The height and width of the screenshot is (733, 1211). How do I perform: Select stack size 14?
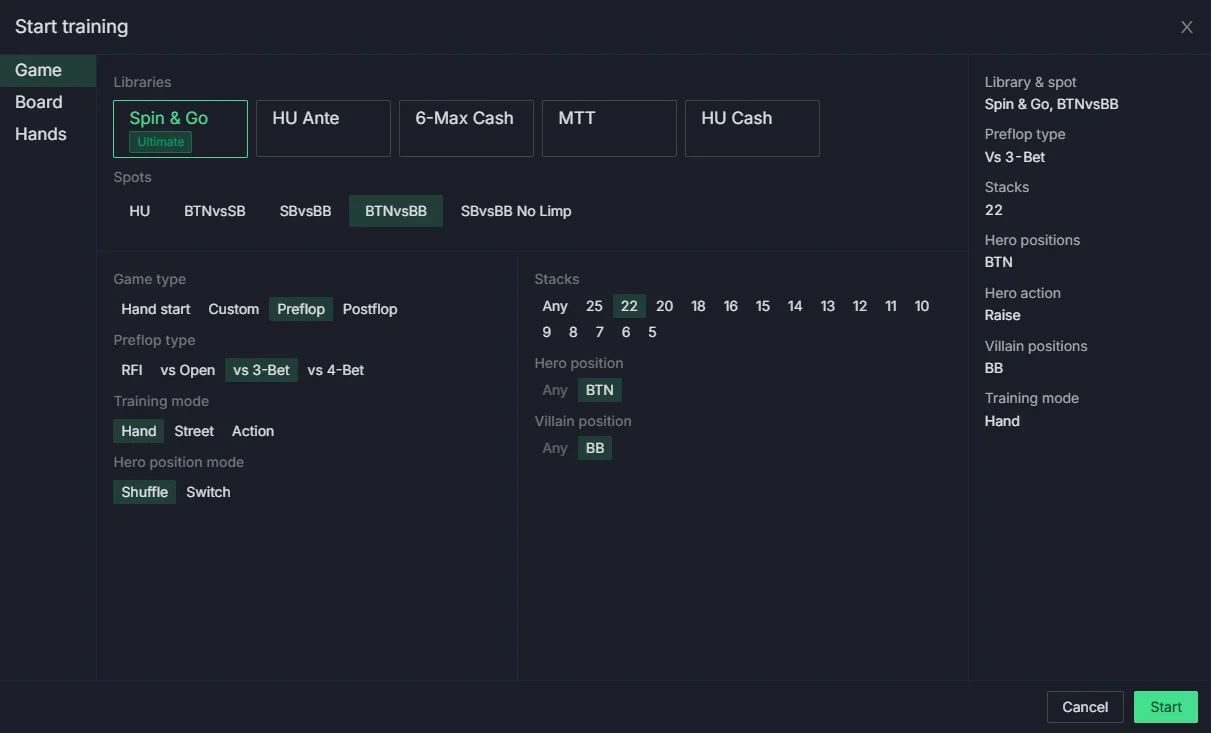tap(795, 306)
